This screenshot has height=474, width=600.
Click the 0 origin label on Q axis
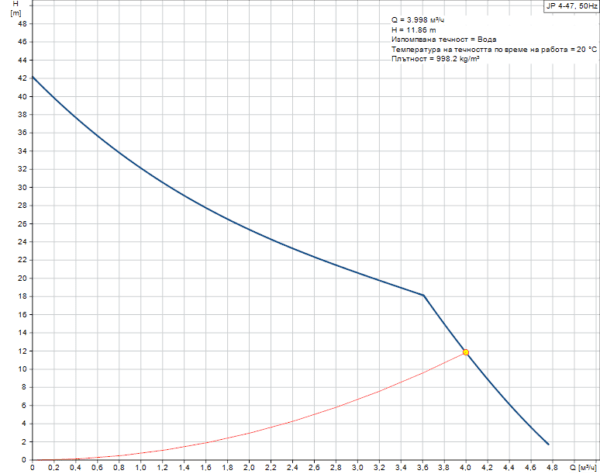click(x=33, y=467)
